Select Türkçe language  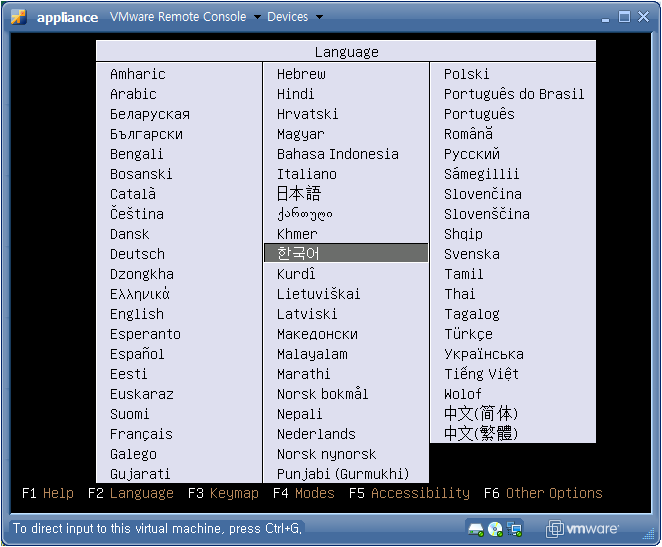468,335
